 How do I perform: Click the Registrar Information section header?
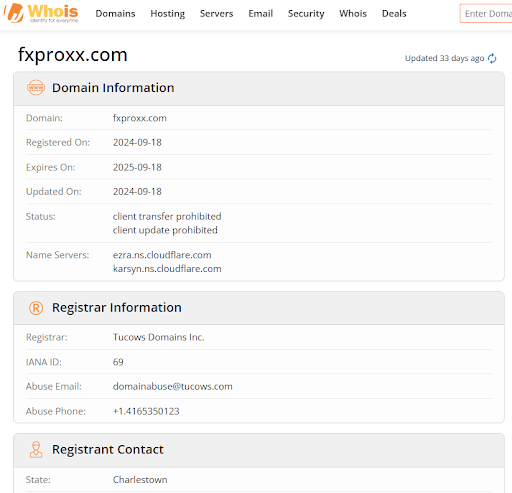259,308
